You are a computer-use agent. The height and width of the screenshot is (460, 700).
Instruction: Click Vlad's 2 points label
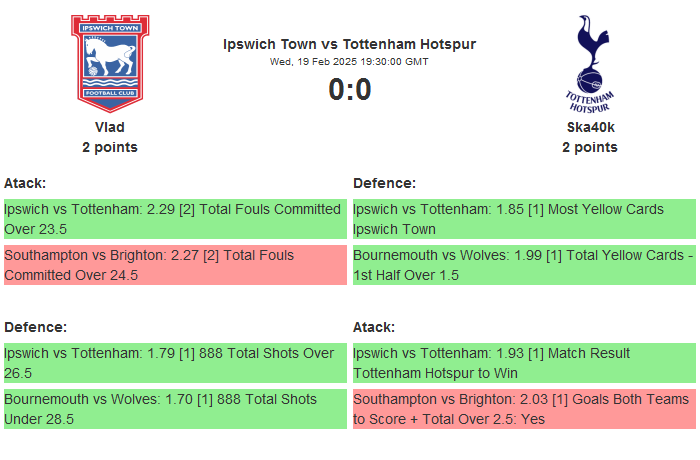point(110,147)
